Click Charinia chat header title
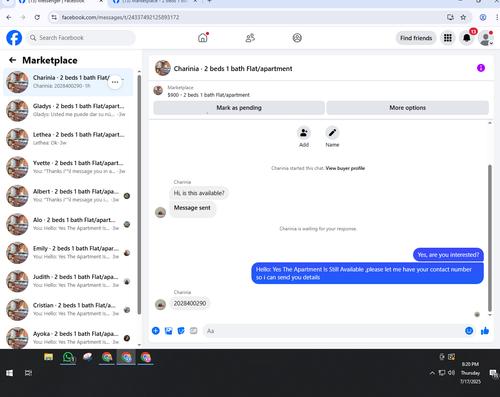Screen dimensions: 500x397 pos(233,69)
